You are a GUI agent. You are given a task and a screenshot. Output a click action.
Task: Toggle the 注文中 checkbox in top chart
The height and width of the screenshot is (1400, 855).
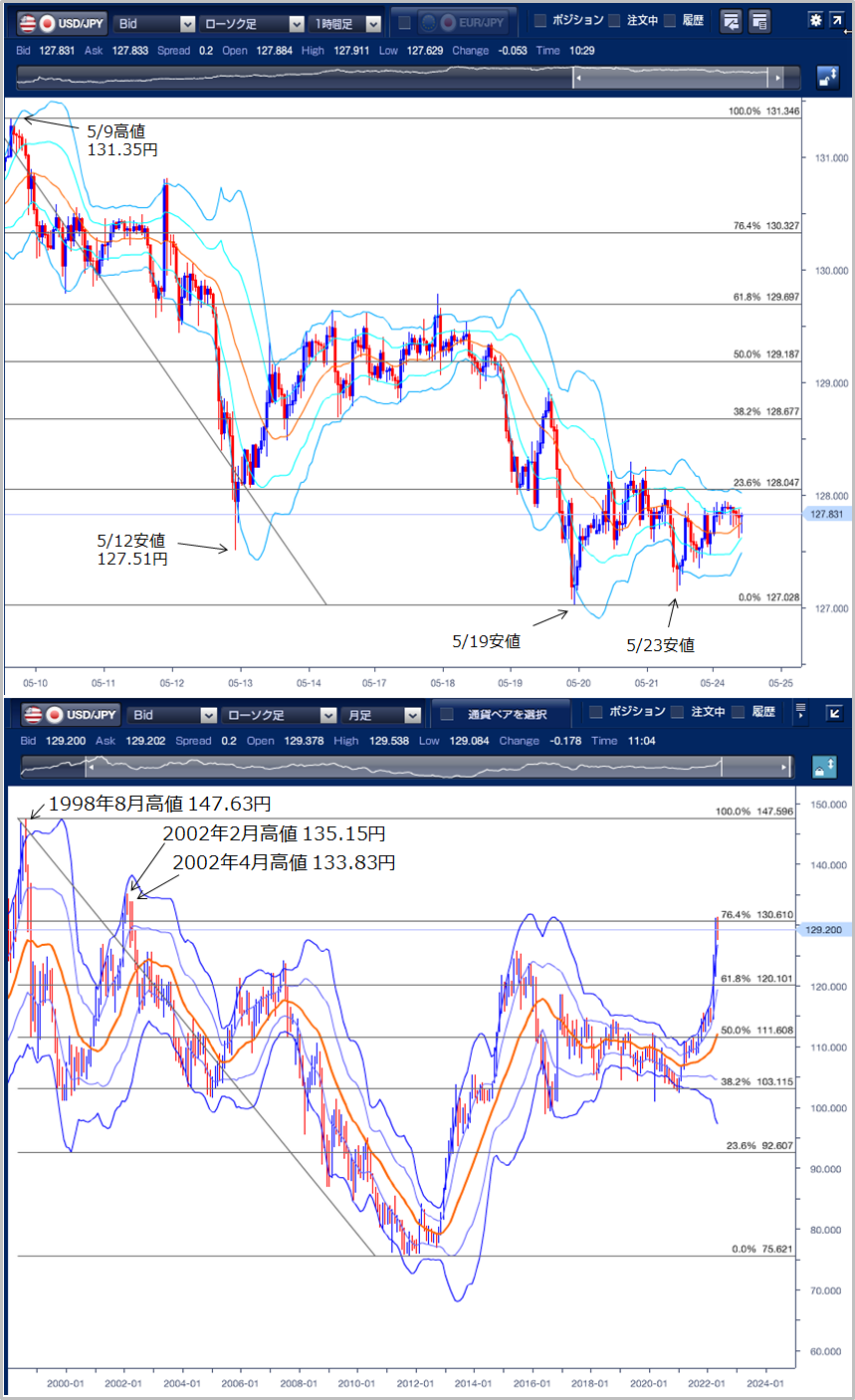coord(615,21)
